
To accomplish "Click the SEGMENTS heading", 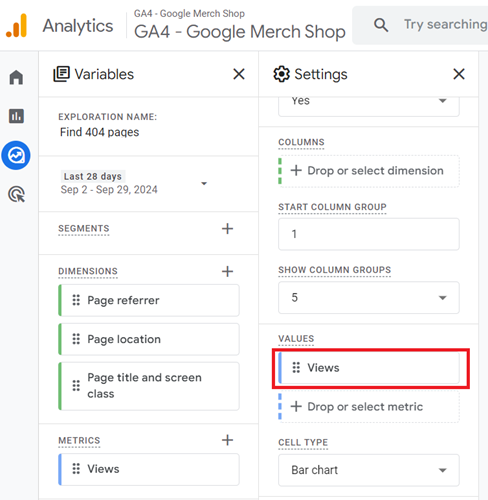I will pos(84,229).
